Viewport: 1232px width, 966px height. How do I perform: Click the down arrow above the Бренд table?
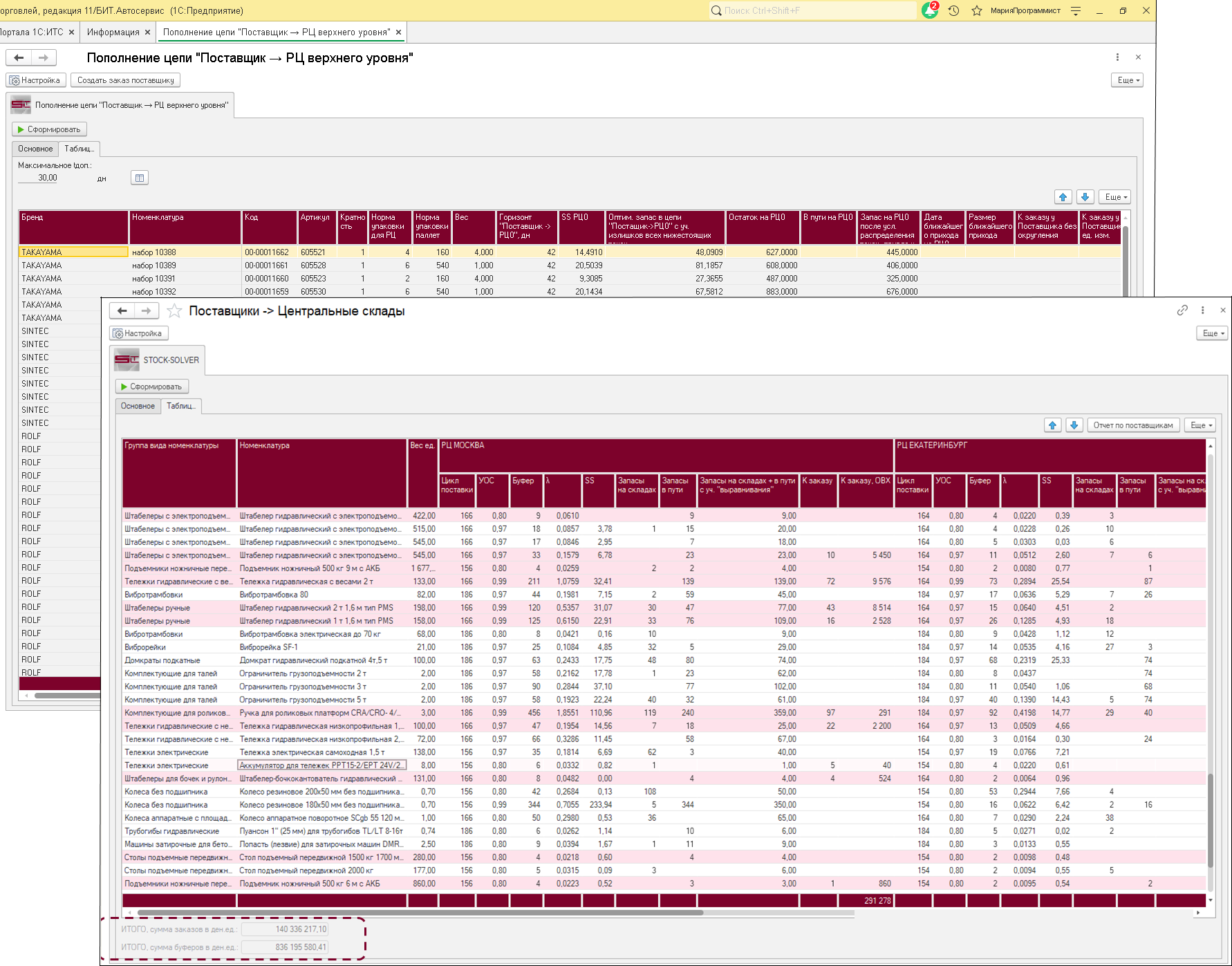click(1085, 197)
